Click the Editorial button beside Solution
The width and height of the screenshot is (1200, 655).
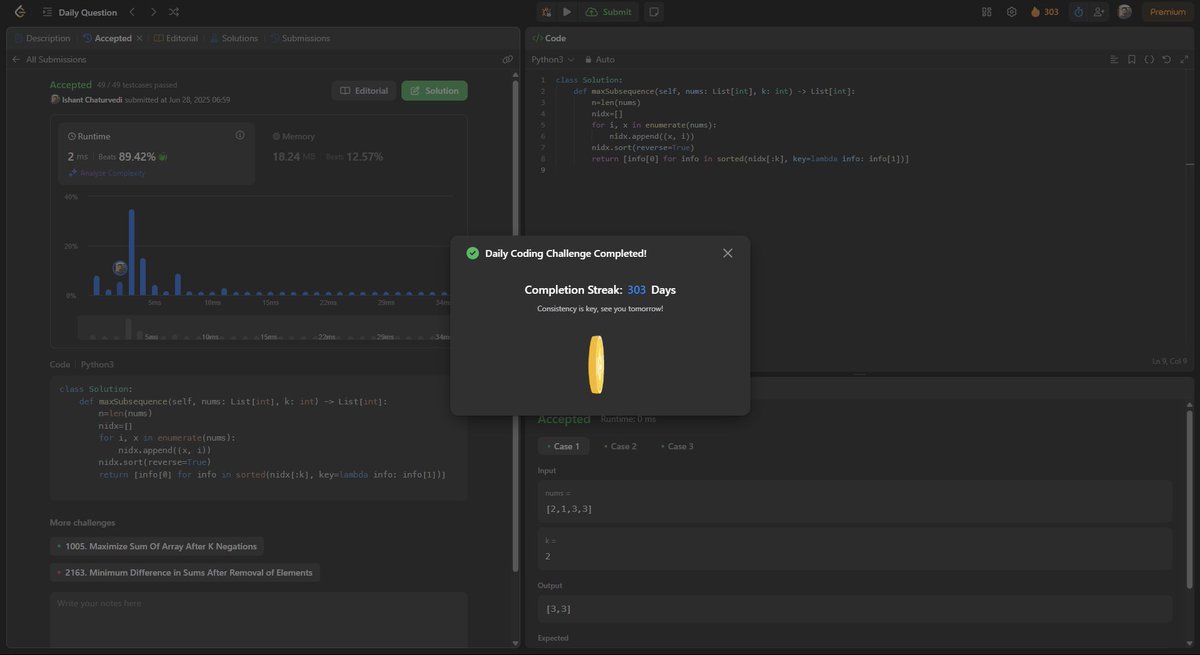point(364,90)
